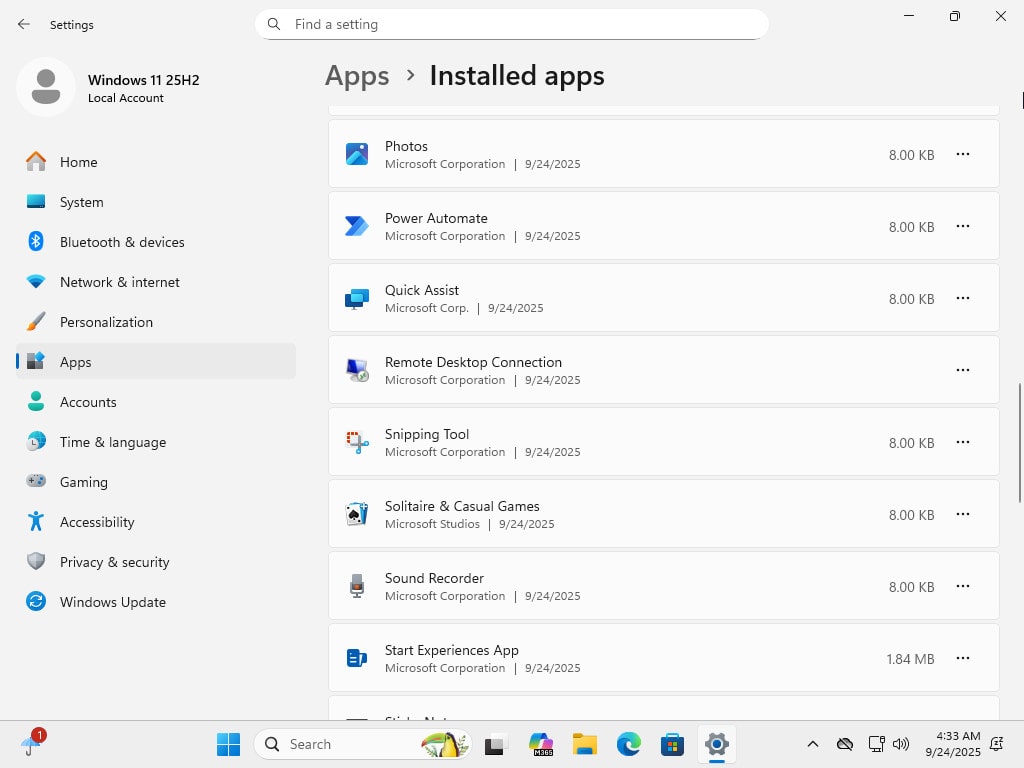1024x768 pixels.
Task: Click the installed apps list scrollbar
Action: [1019, 443]
